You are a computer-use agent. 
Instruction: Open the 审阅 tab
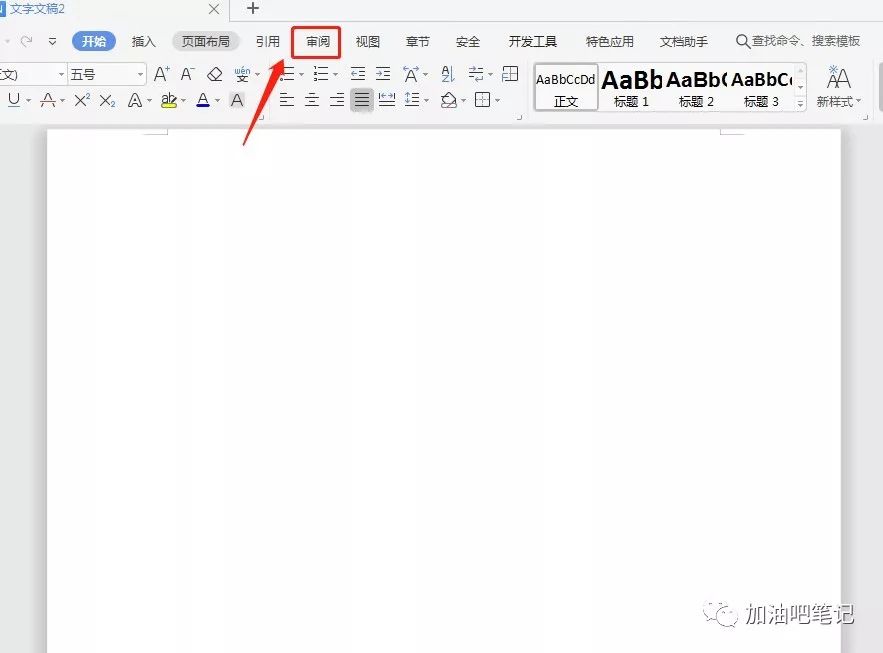point(318,42)
